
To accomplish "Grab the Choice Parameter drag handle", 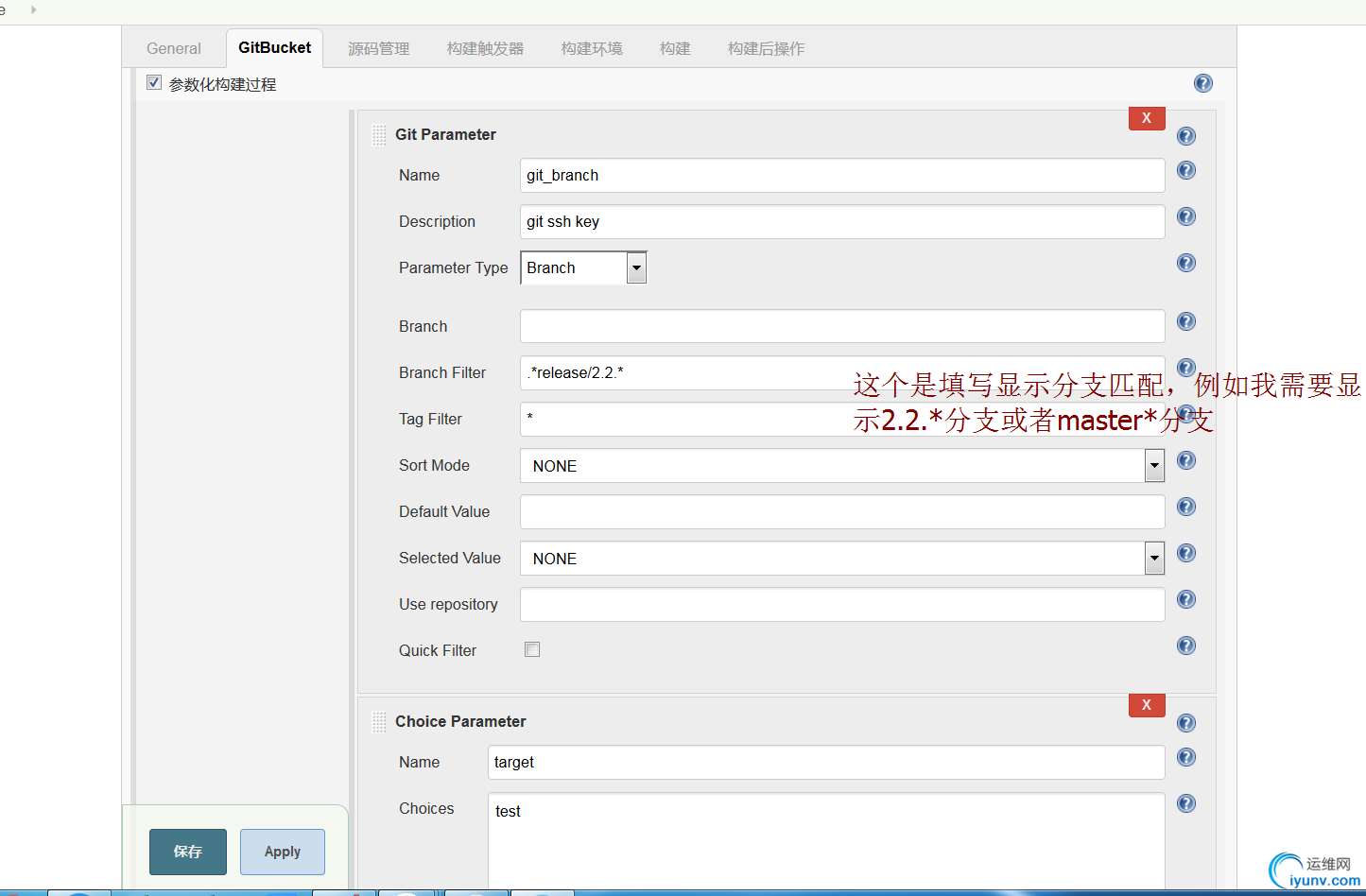I will [379, 722].
